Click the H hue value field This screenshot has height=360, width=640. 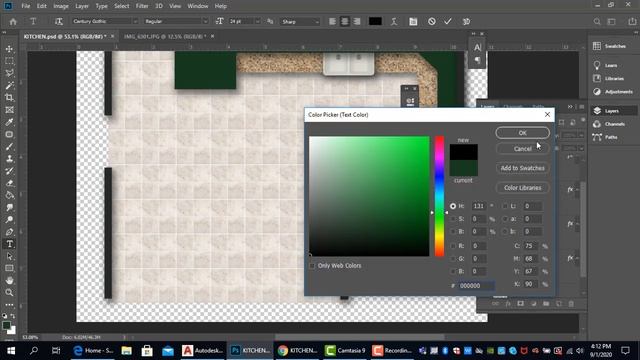click(479, 206)
